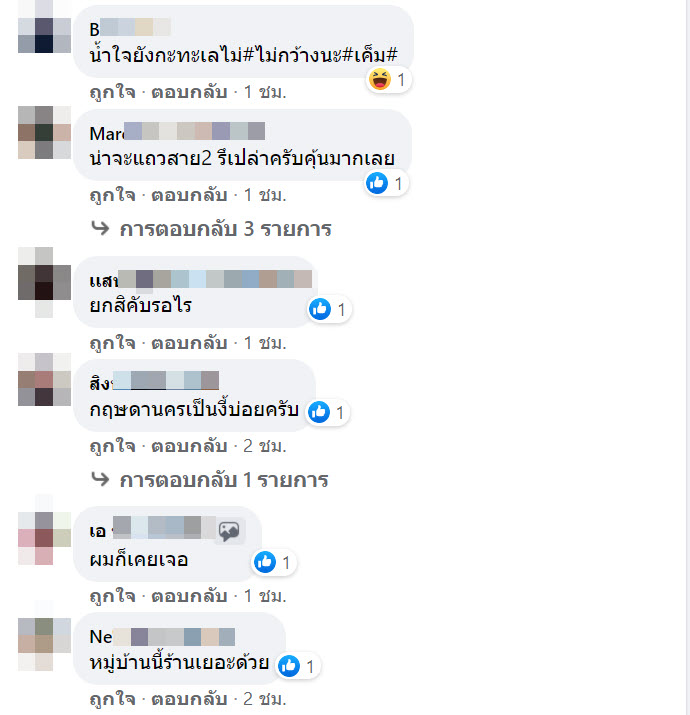Click ตอบกลับ under the หมู่บ้านนี้ร้านเยอะด้วย comment

tap(189, 699)
